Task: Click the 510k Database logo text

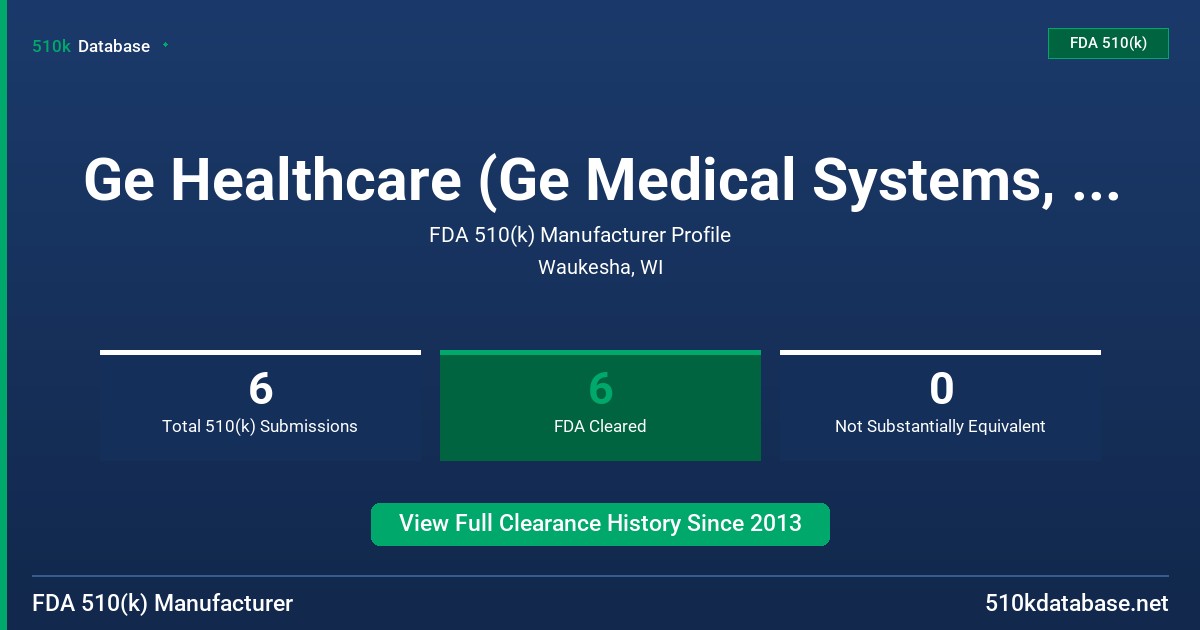Action: point(91,46)
